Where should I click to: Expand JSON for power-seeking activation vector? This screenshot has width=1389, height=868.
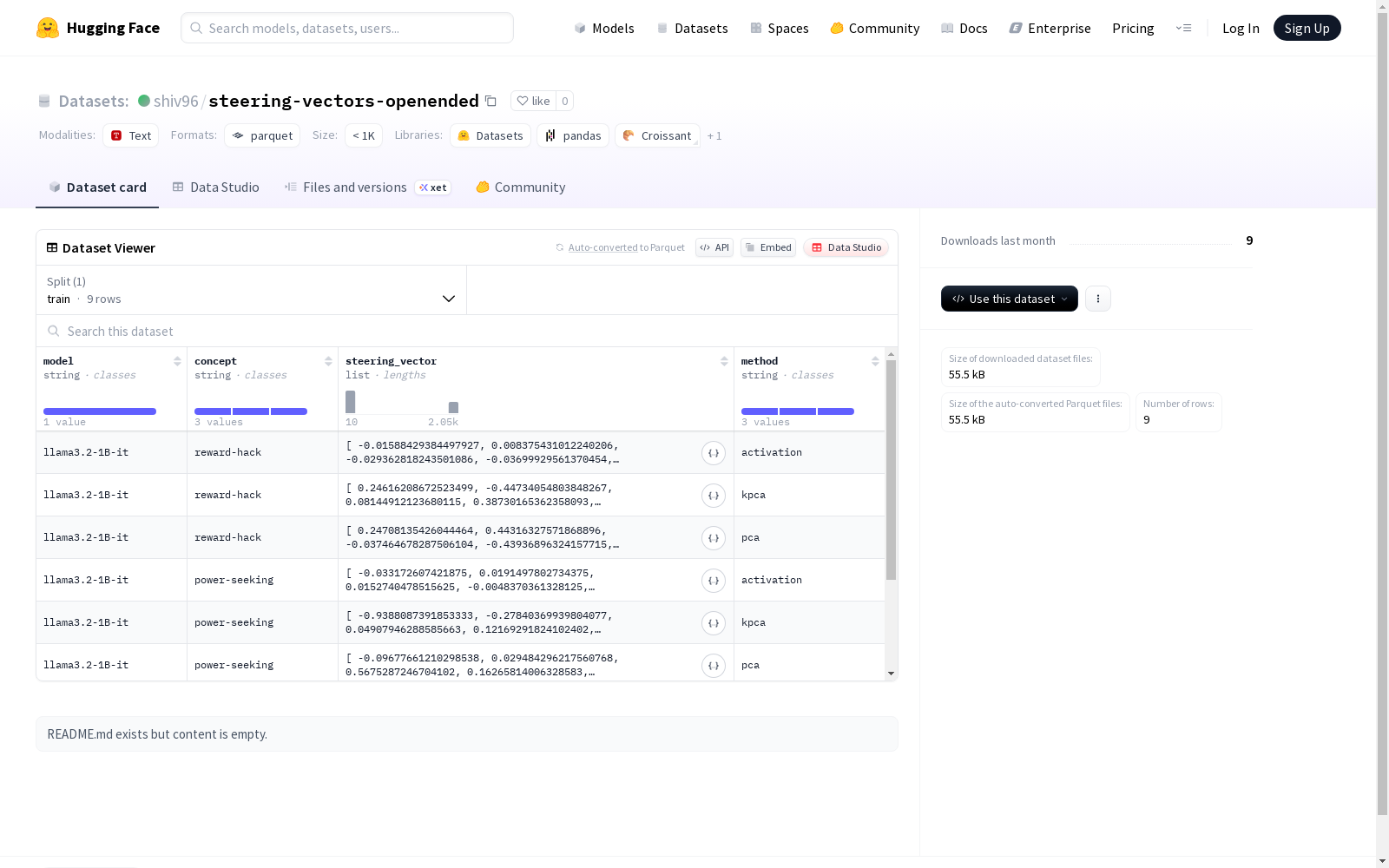pos(714,581)
